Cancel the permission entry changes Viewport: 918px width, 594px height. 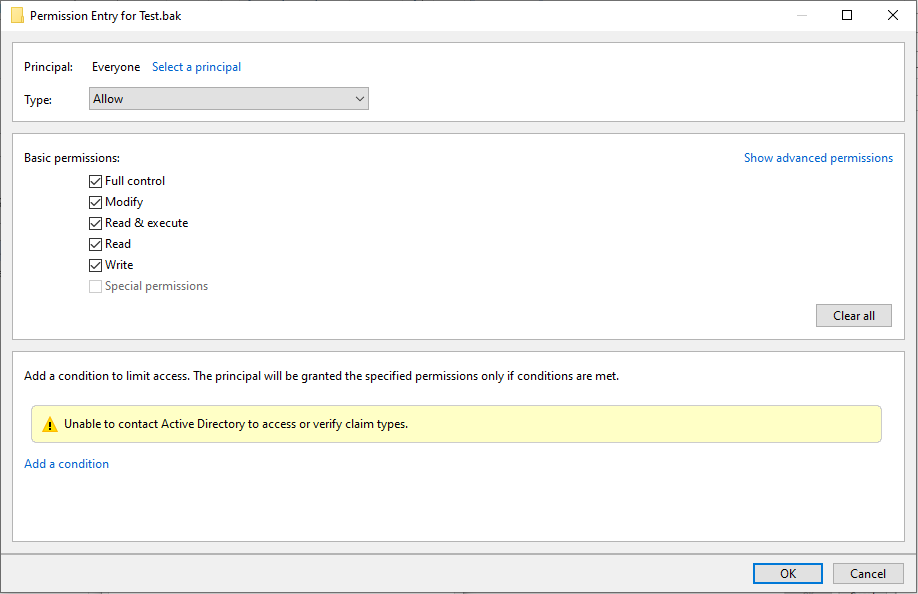pyautogui.click(x=868, y=573)
